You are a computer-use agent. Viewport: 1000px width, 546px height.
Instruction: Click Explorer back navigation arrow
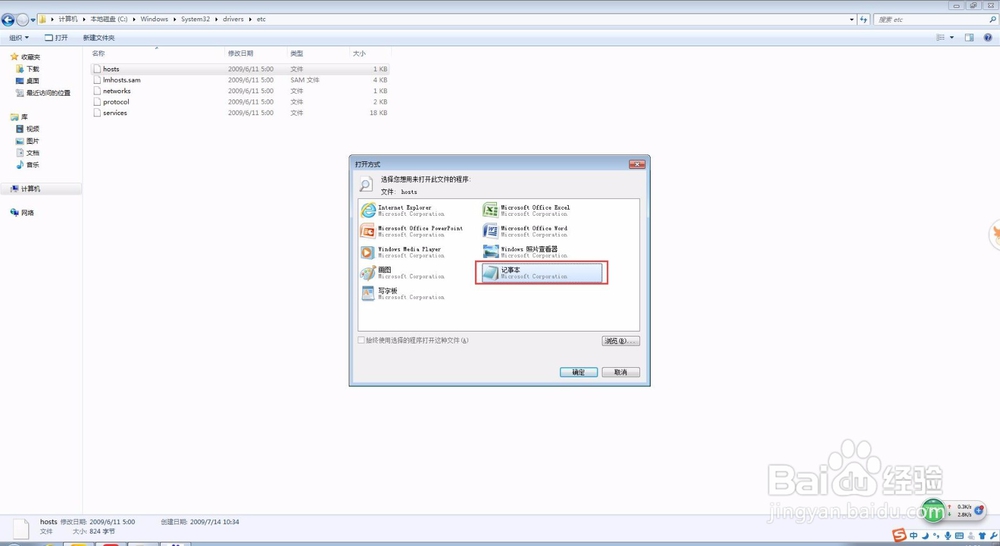point(8,20)
